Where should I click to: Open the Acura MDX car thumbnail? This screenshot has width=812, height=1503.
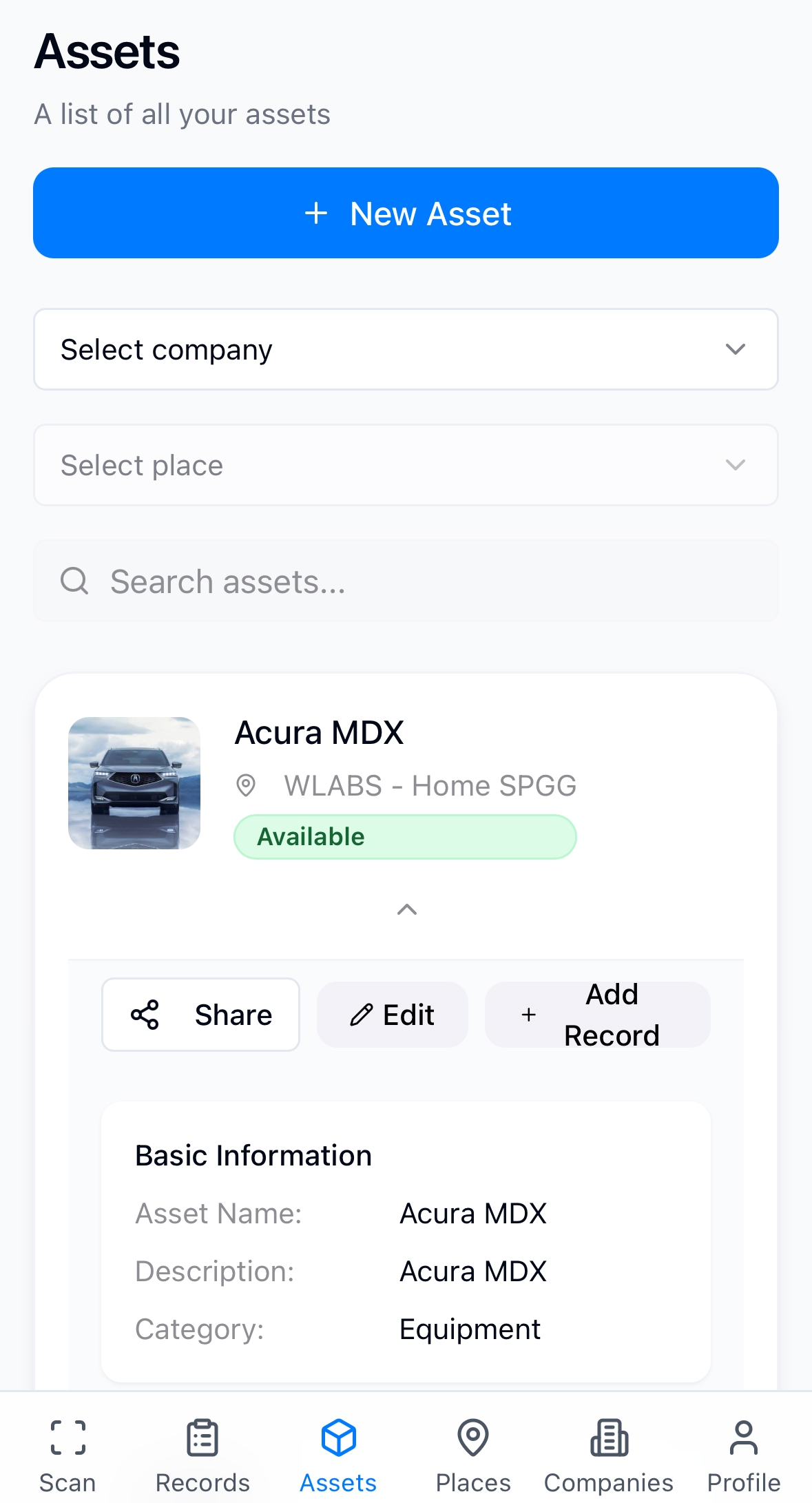(134, 783)
